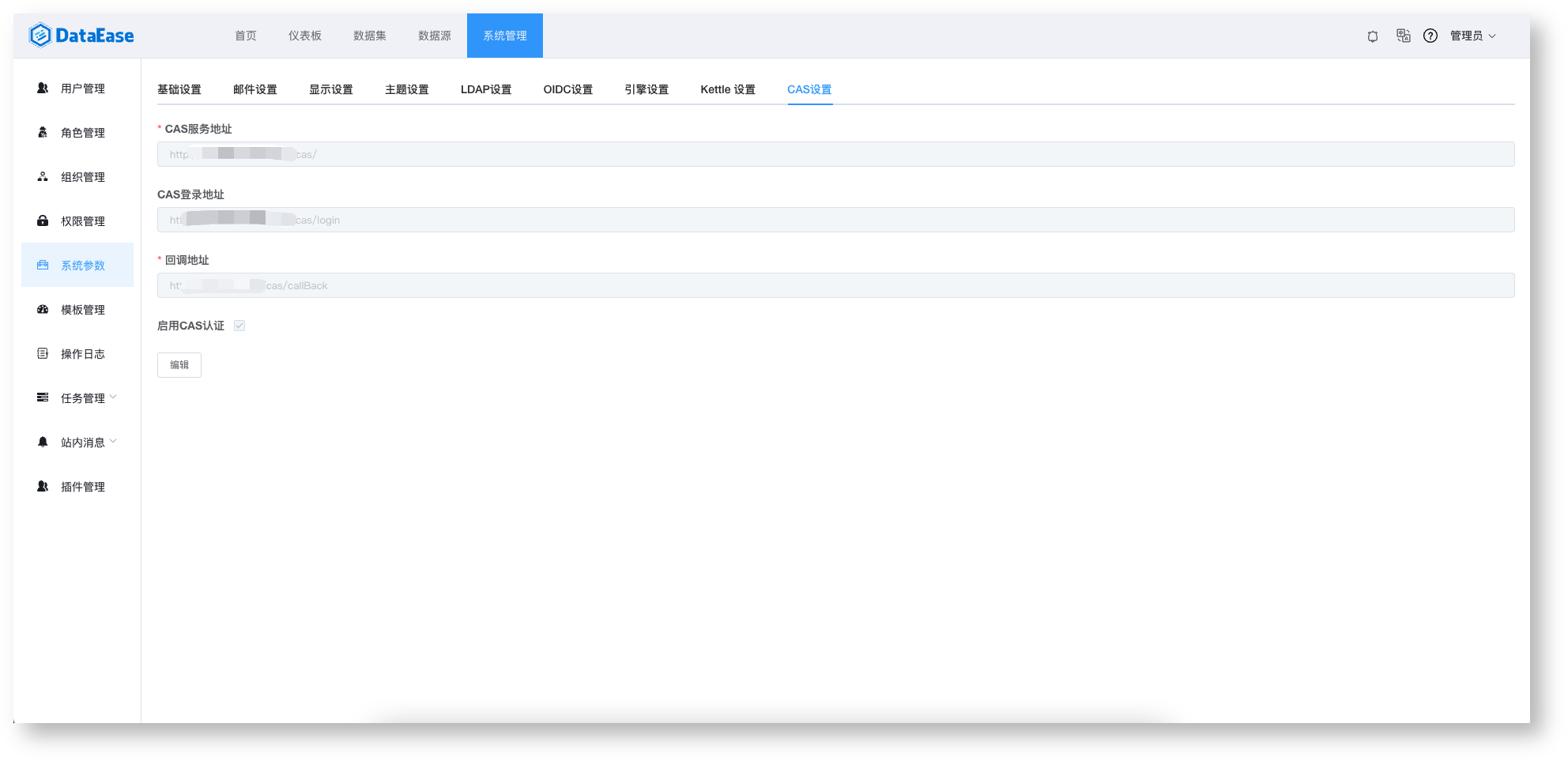
Task: Expand the 站内消息 submenu
Action: pos(77,443)
